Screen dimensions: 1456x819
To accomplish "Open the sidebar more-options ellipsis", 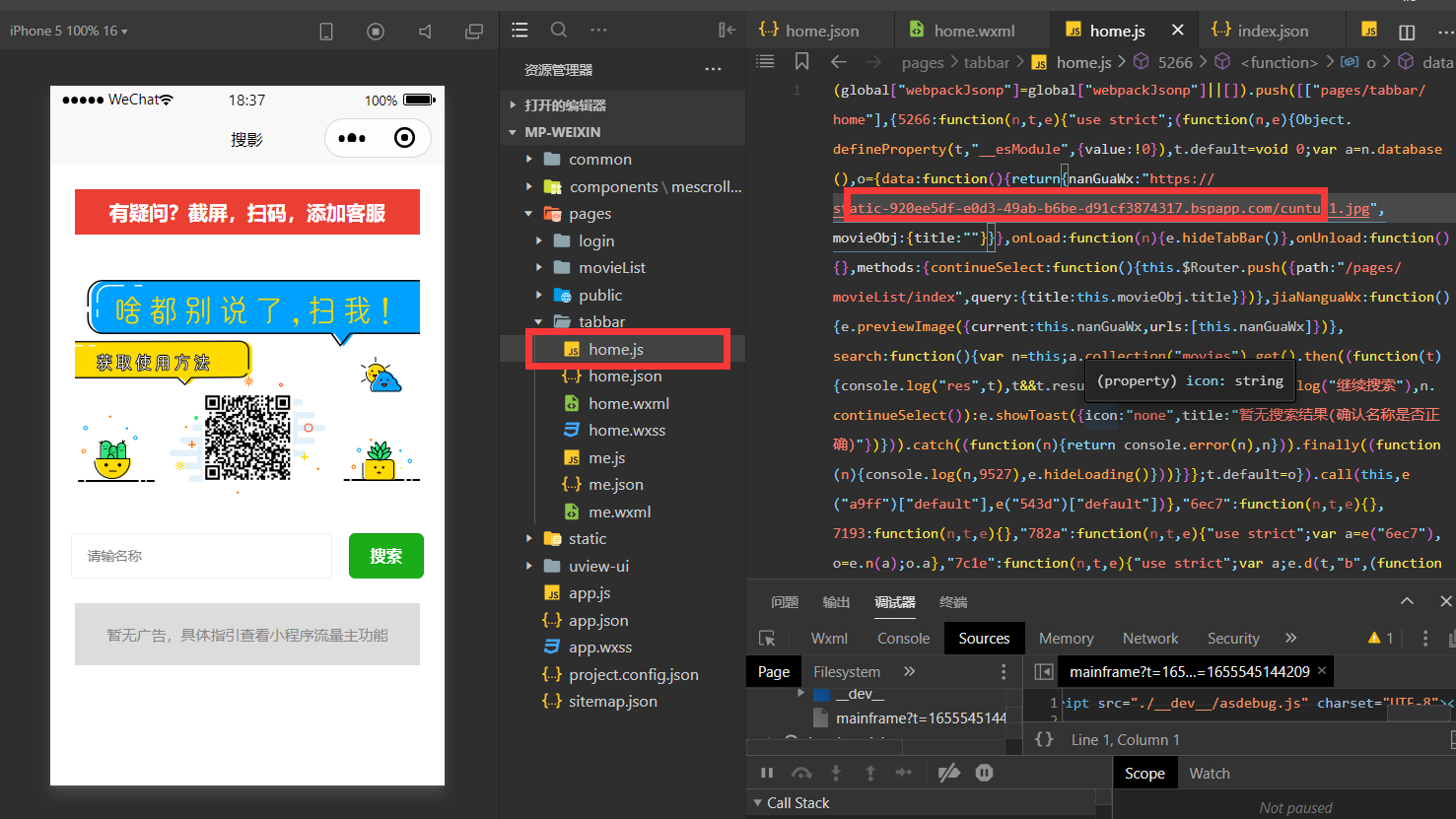I will 598,31.
